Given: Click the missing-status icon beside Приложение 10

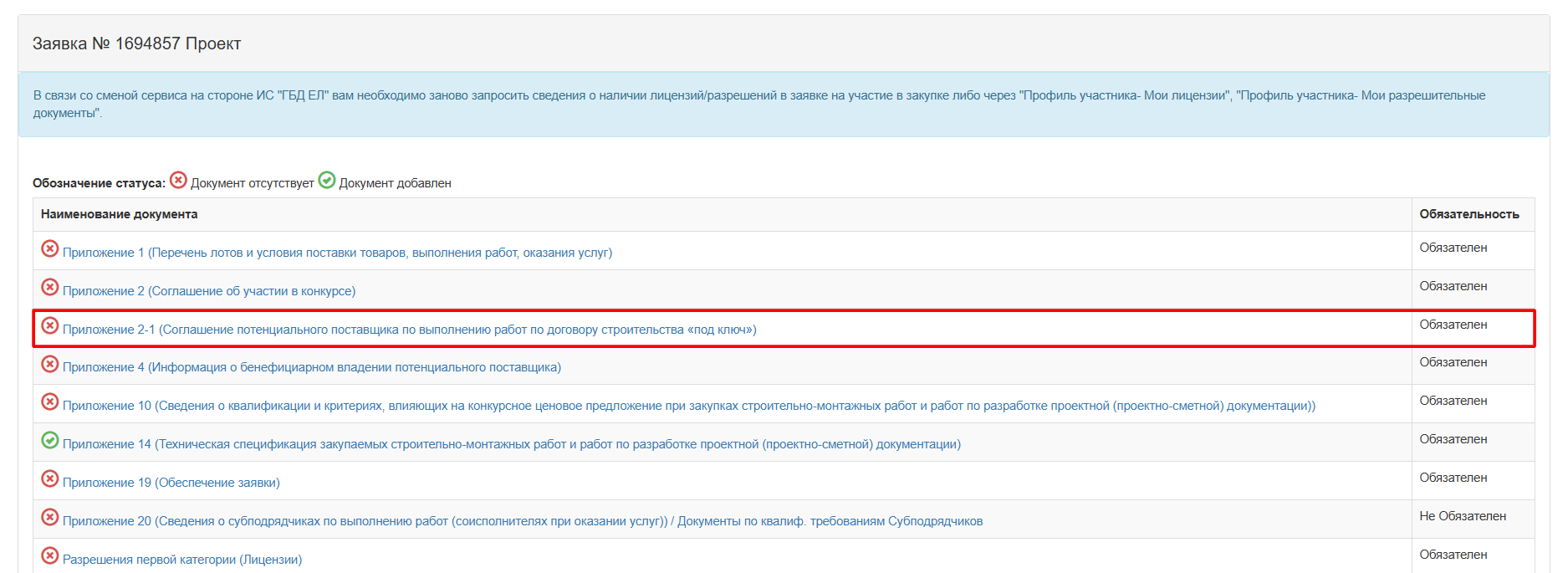Looking at the screenshot, I should tap(50, 402).
